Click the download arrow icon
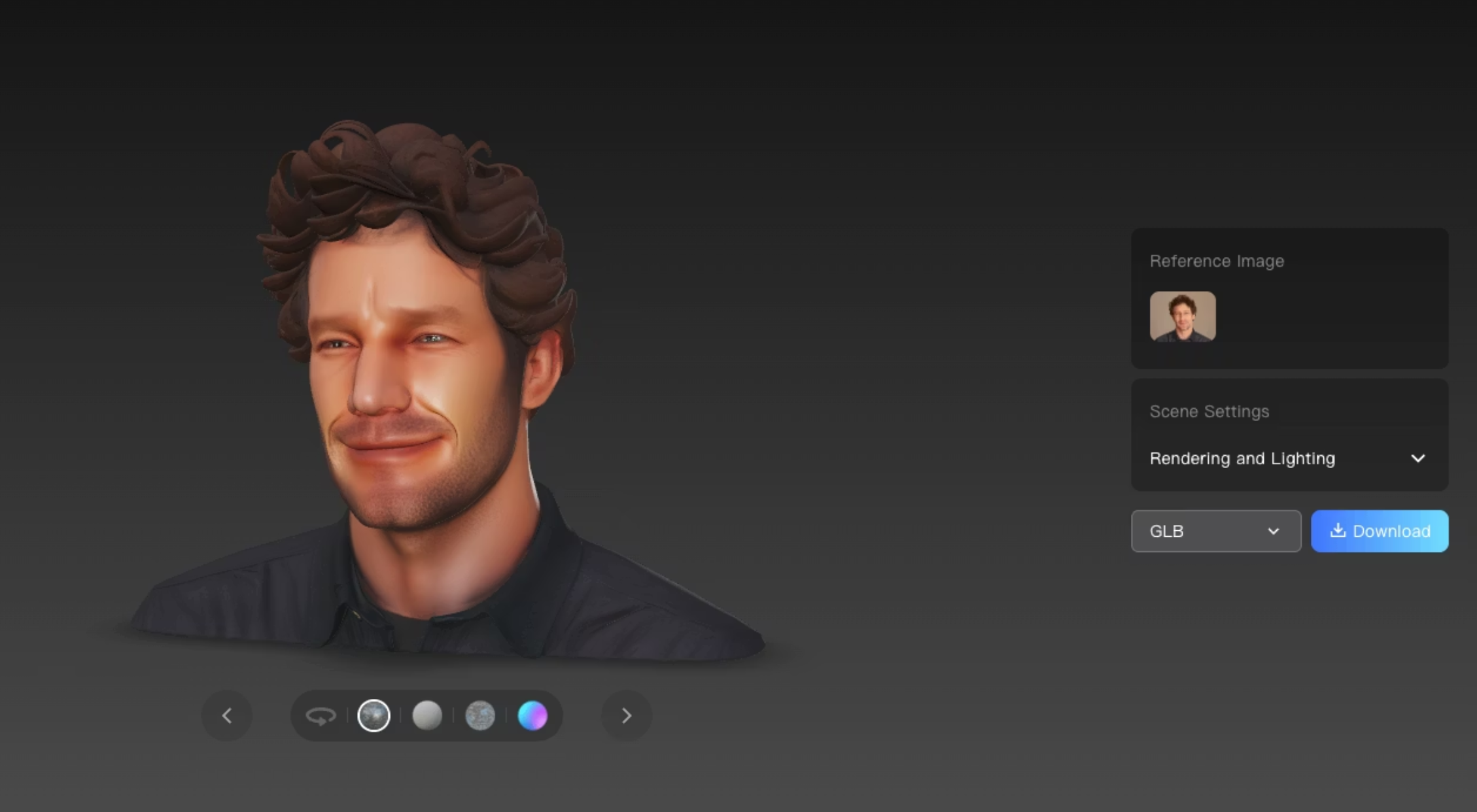This screenshot has width=1477, height=812. pos(1338,530)
